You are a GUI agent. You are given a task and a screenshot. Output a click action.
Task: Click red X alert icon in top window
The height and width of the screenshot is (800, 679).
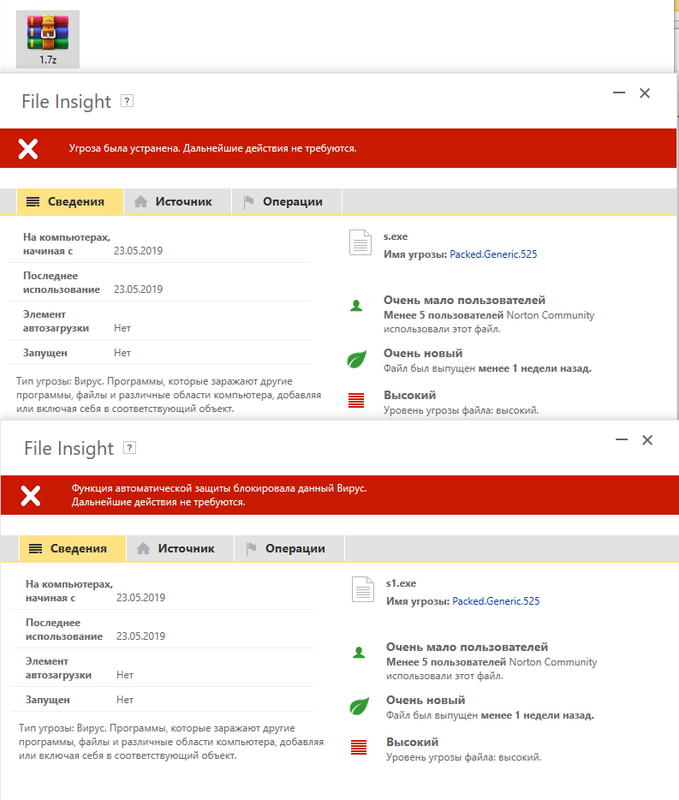click(28, 148)
